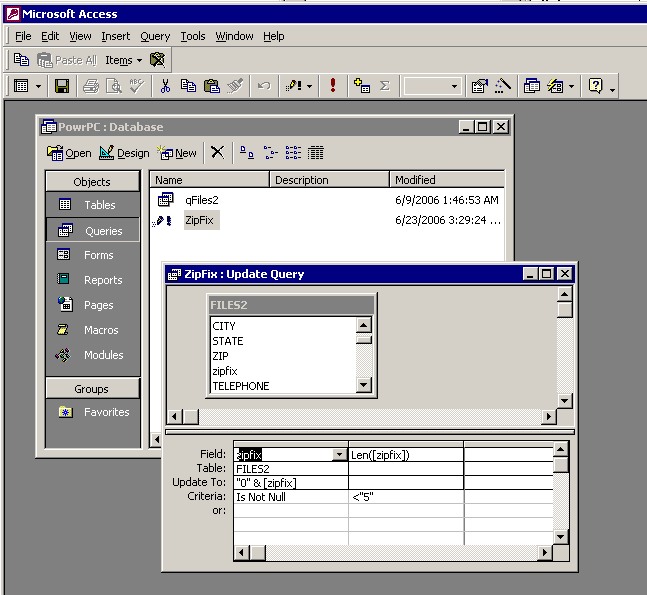647x595 pixels.
Task: Switch to List view
Action: click(293, 152)
